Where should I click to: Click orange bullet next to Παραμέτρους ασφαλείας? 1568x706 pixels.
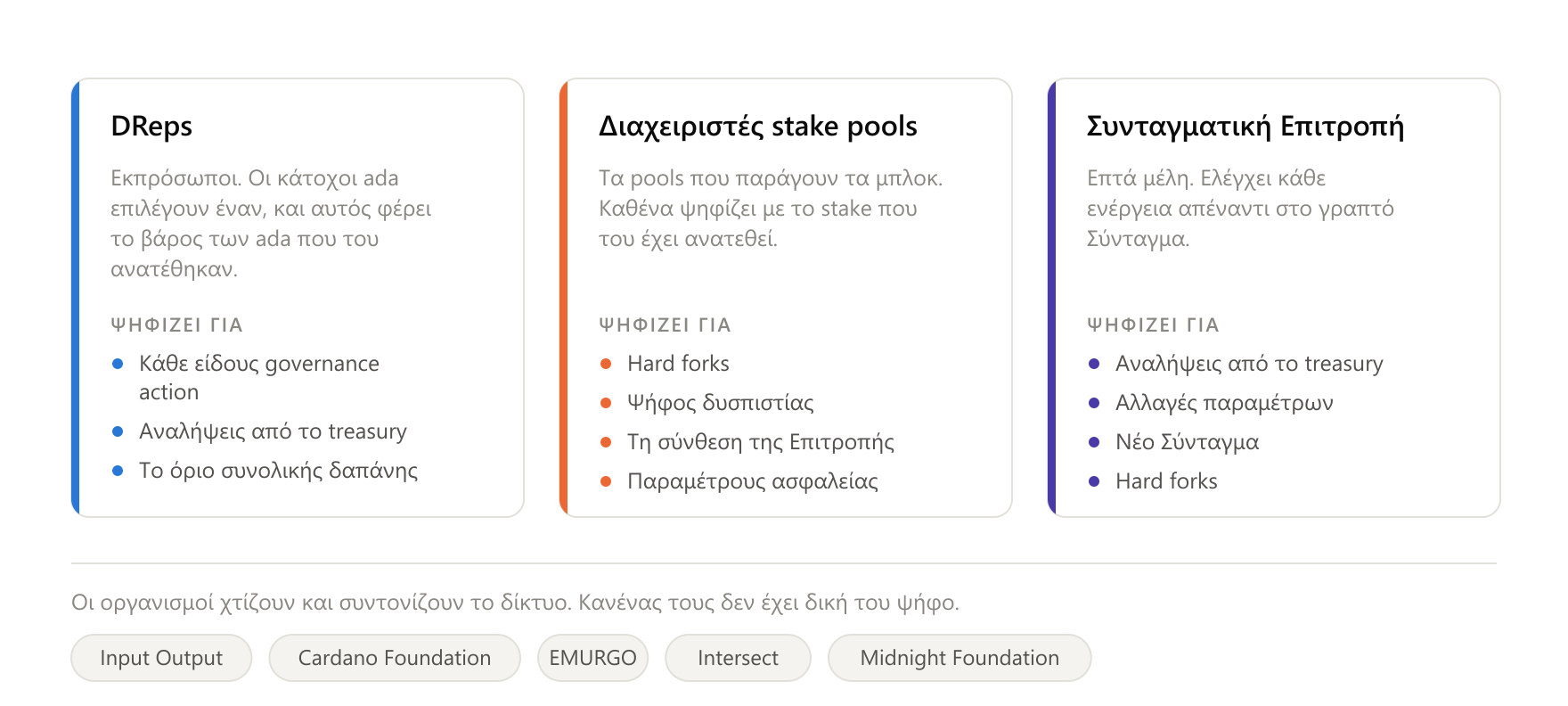click(606, 481)
